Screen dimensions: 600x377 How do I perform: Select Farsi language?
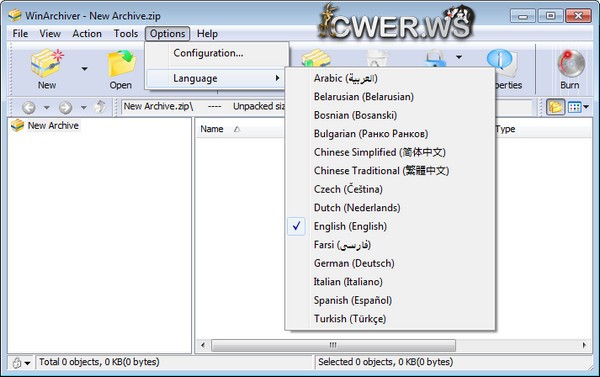(390, 245)
